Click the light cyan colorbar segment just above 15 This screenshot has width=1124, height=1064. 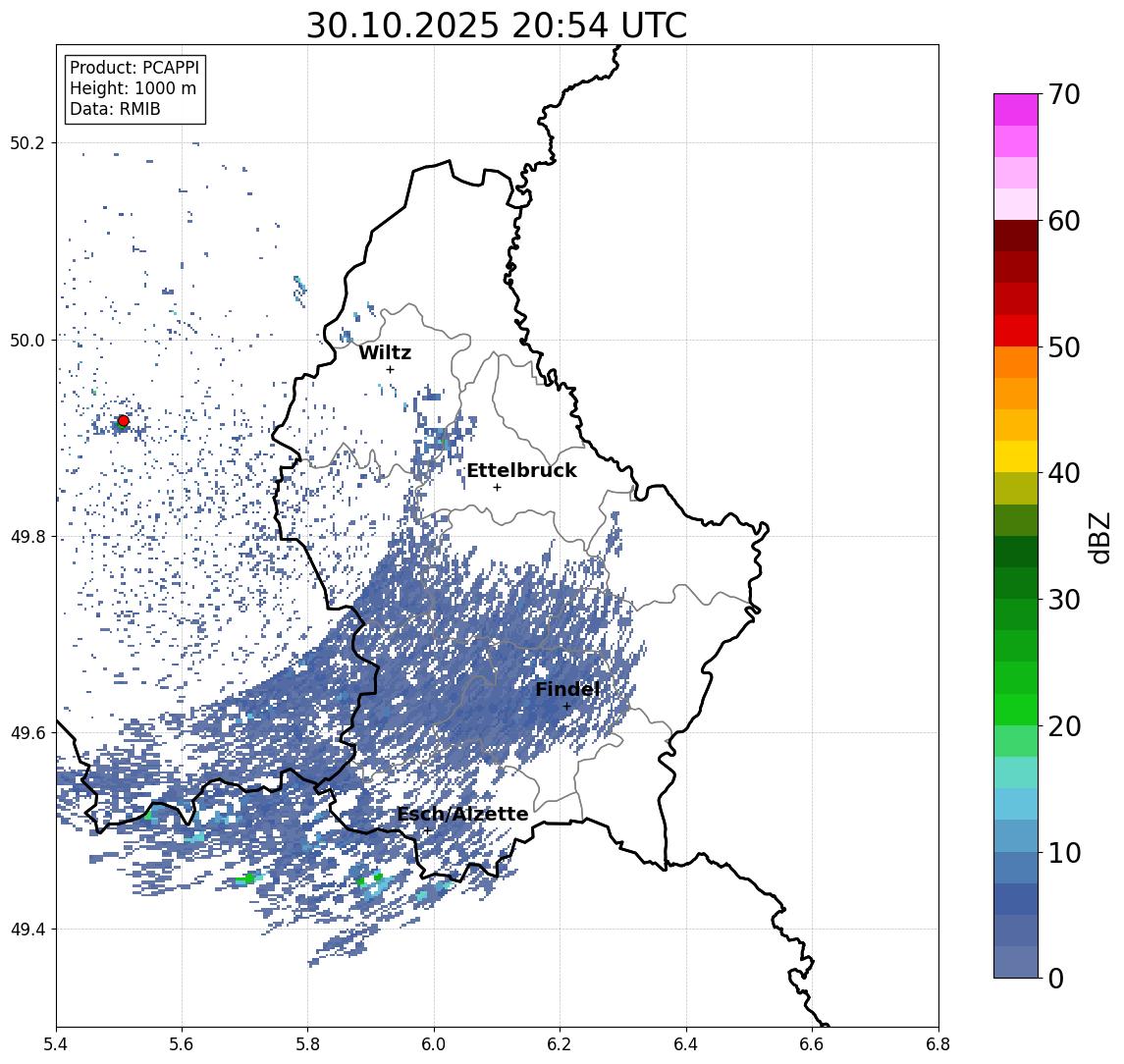[1016, 772]
